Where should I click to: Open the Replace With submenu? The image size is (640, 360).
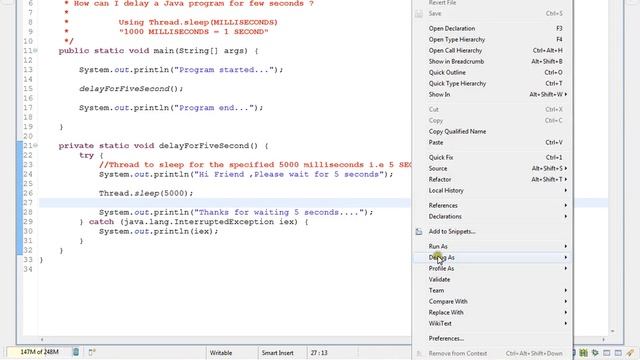(x=493, y=312)
